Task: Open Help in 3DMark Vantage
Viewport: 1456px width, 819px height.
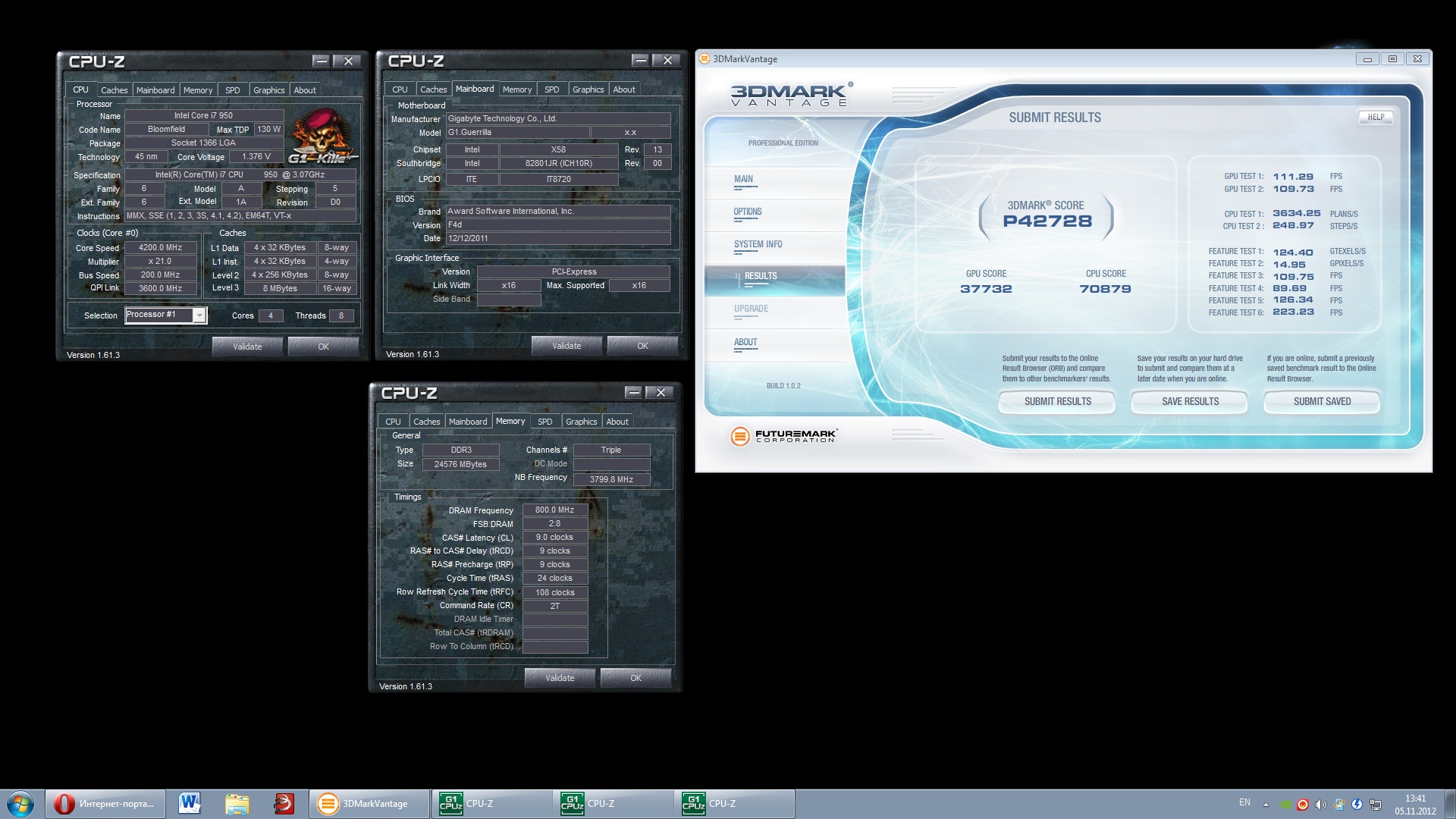Action: 1376,117
